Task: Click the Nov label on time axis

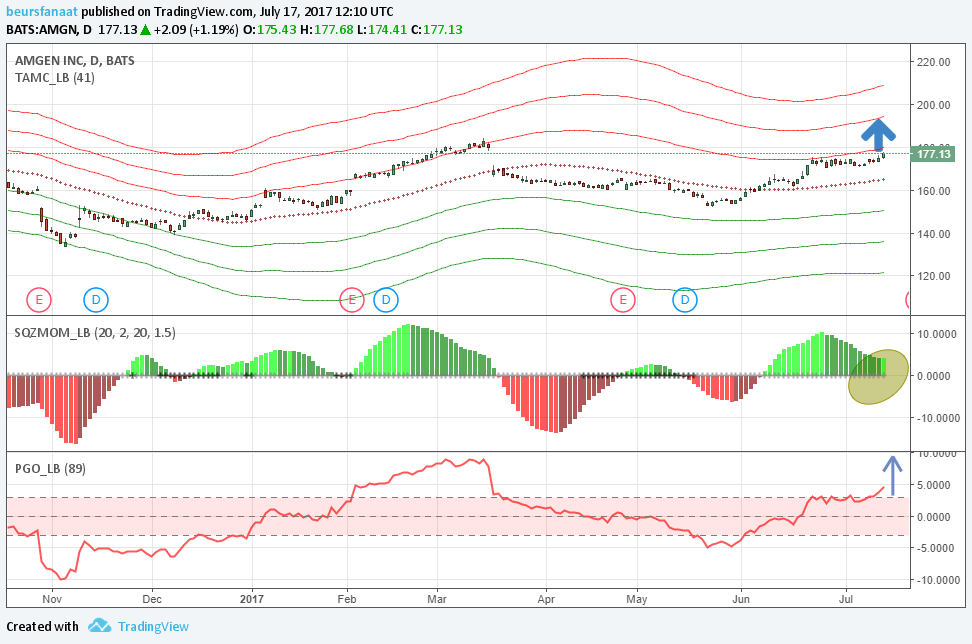Action: tap(52, 599)
